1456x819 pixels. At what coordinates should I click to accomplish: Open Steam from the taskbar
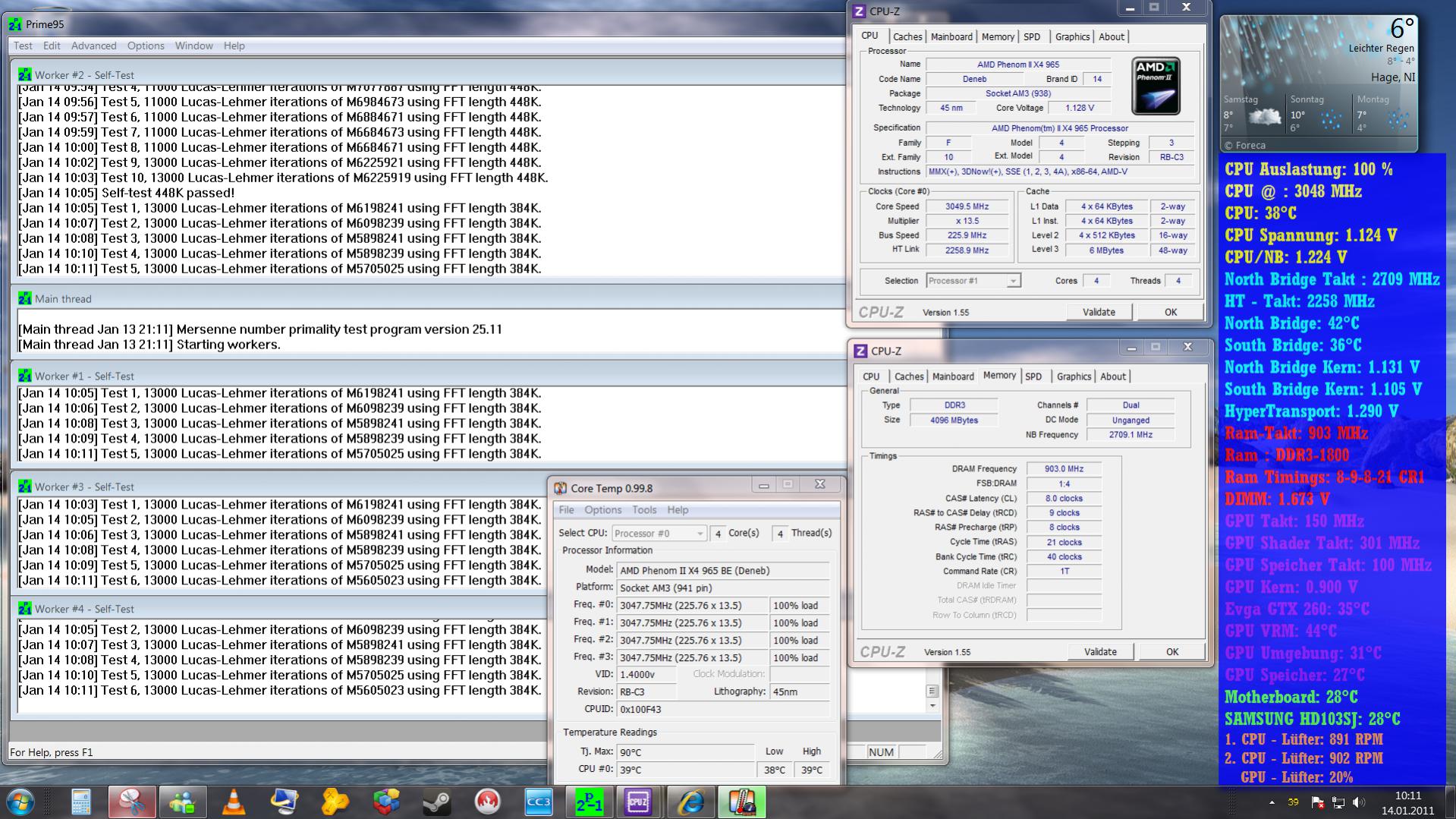point(437,802)
